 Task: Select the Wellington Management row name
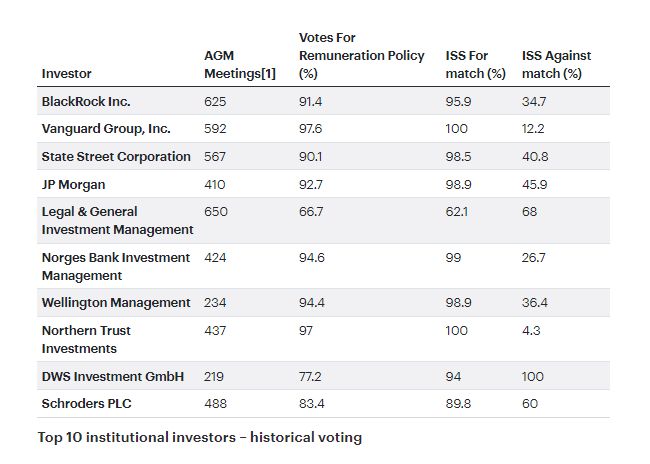116,302
